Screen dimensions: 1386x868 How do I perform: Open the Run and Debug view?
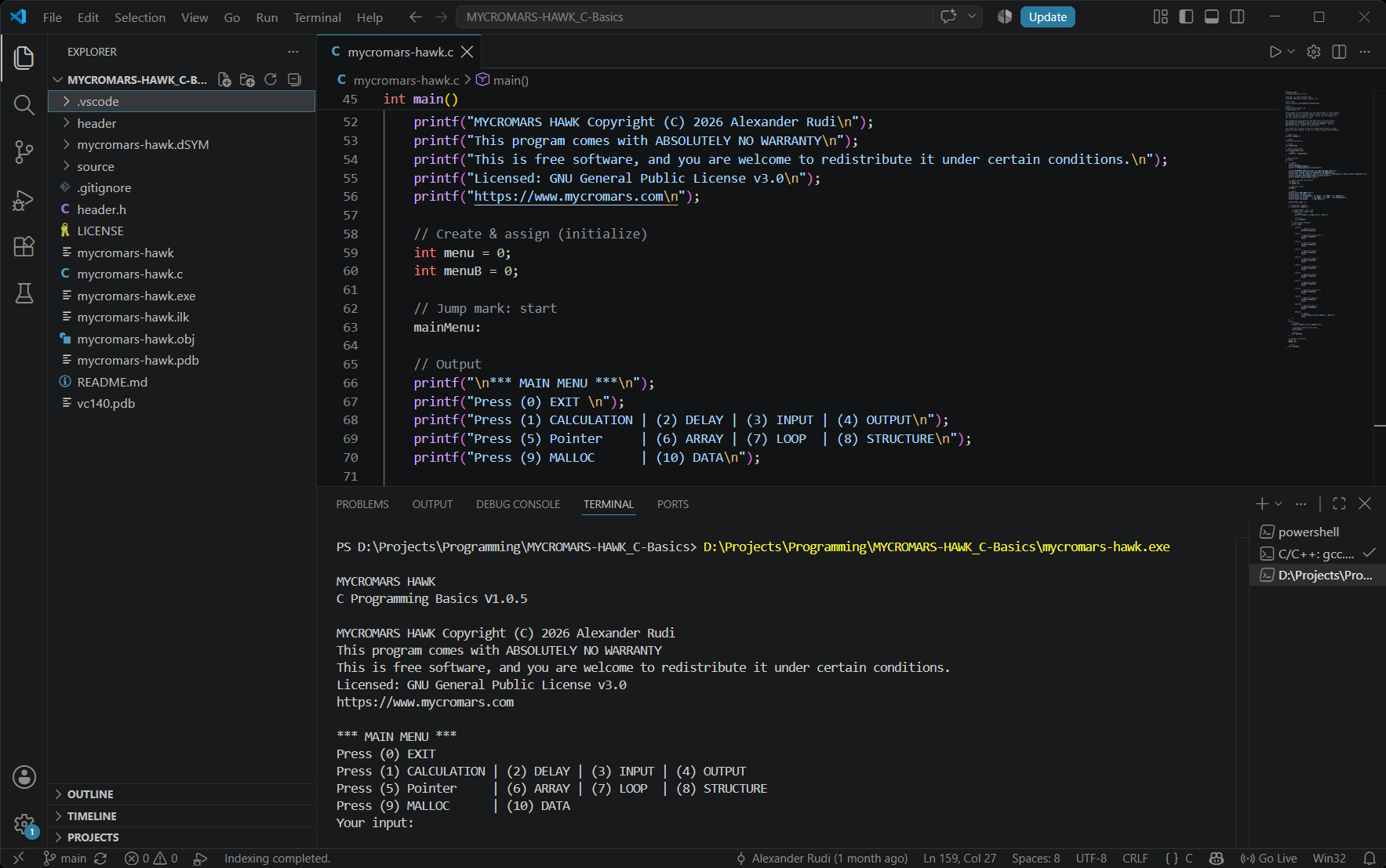(x=24, y=200)
